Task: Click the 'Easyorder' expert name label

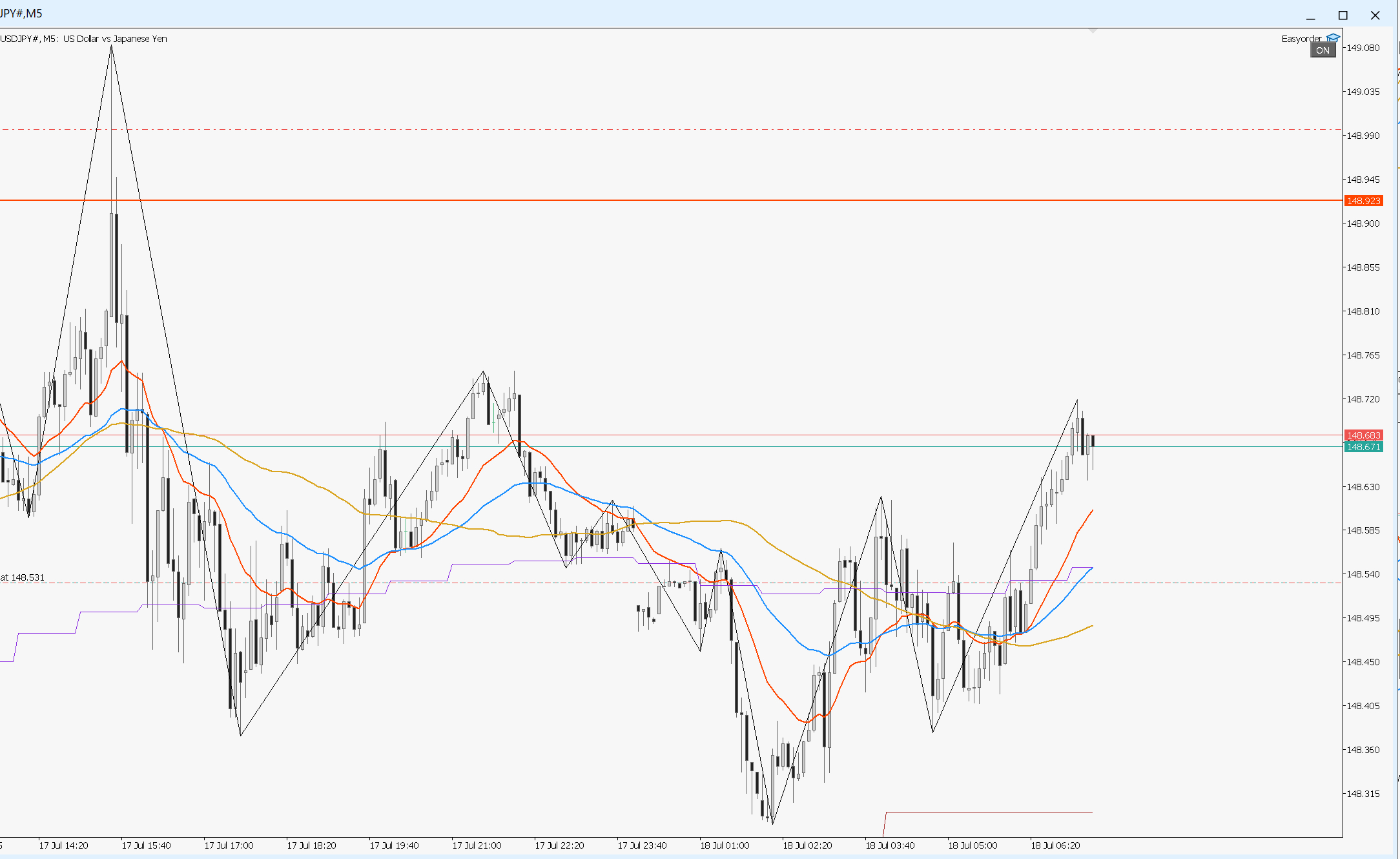Action: (x=1301, y=39)
